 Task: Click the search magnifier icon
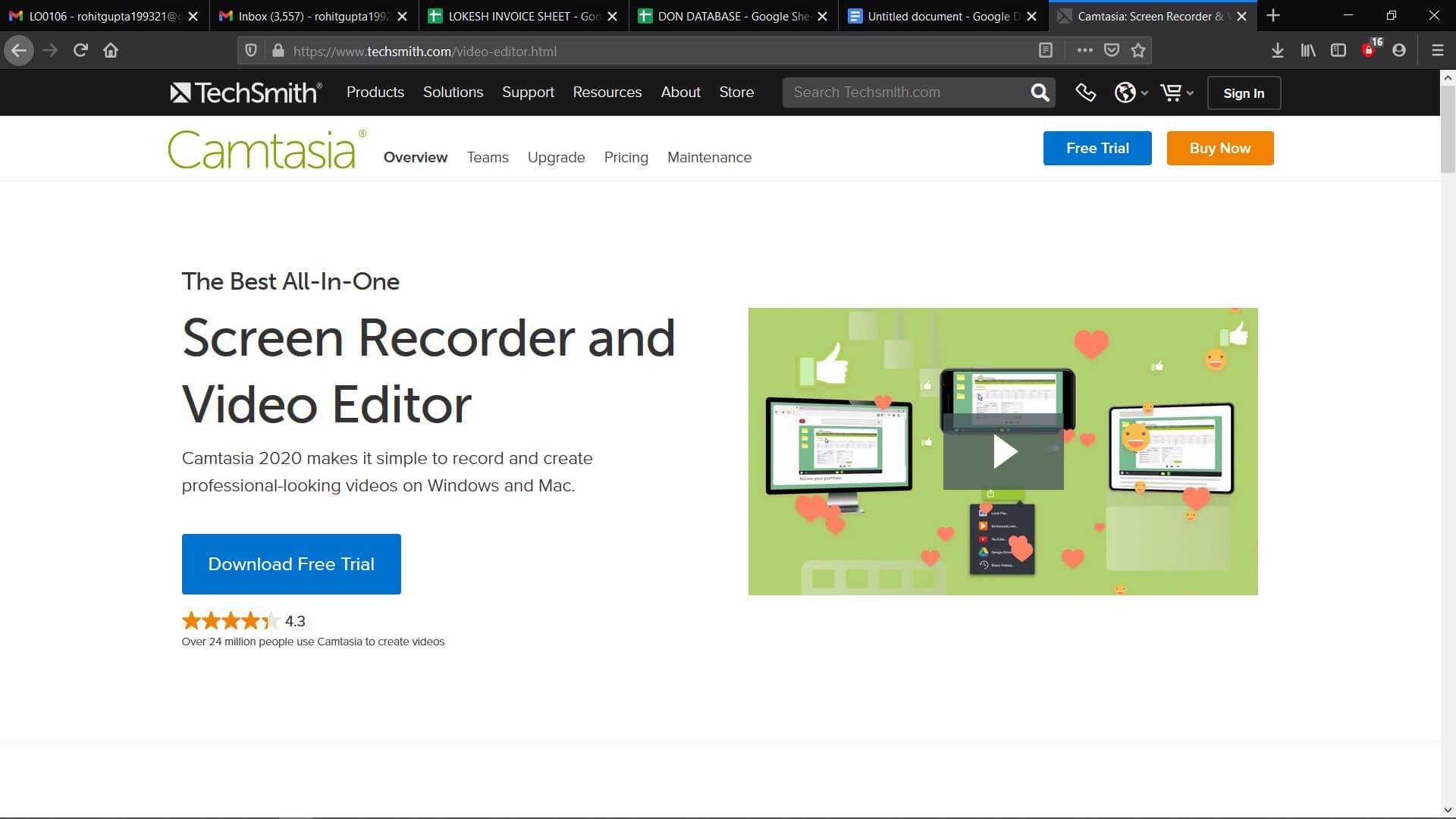[x=1040, y=93]
